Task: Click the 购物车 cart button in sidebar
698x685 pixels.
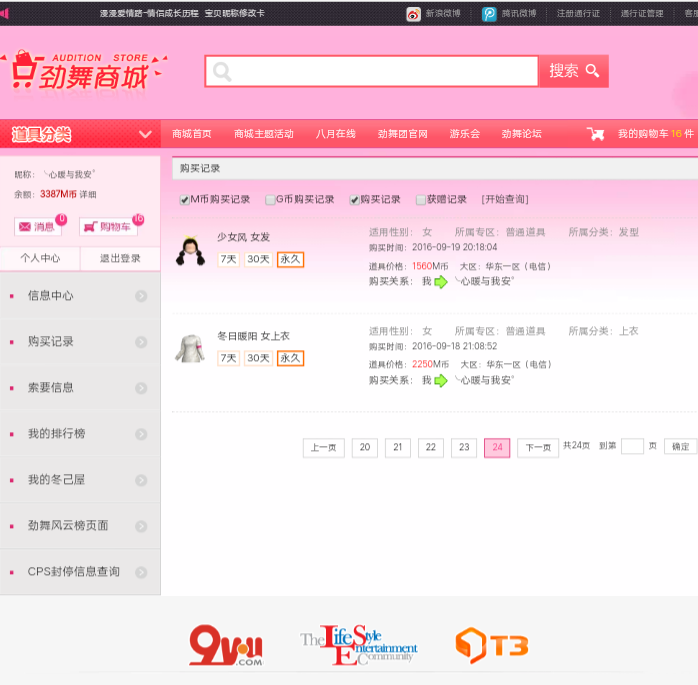Action: 108,227
